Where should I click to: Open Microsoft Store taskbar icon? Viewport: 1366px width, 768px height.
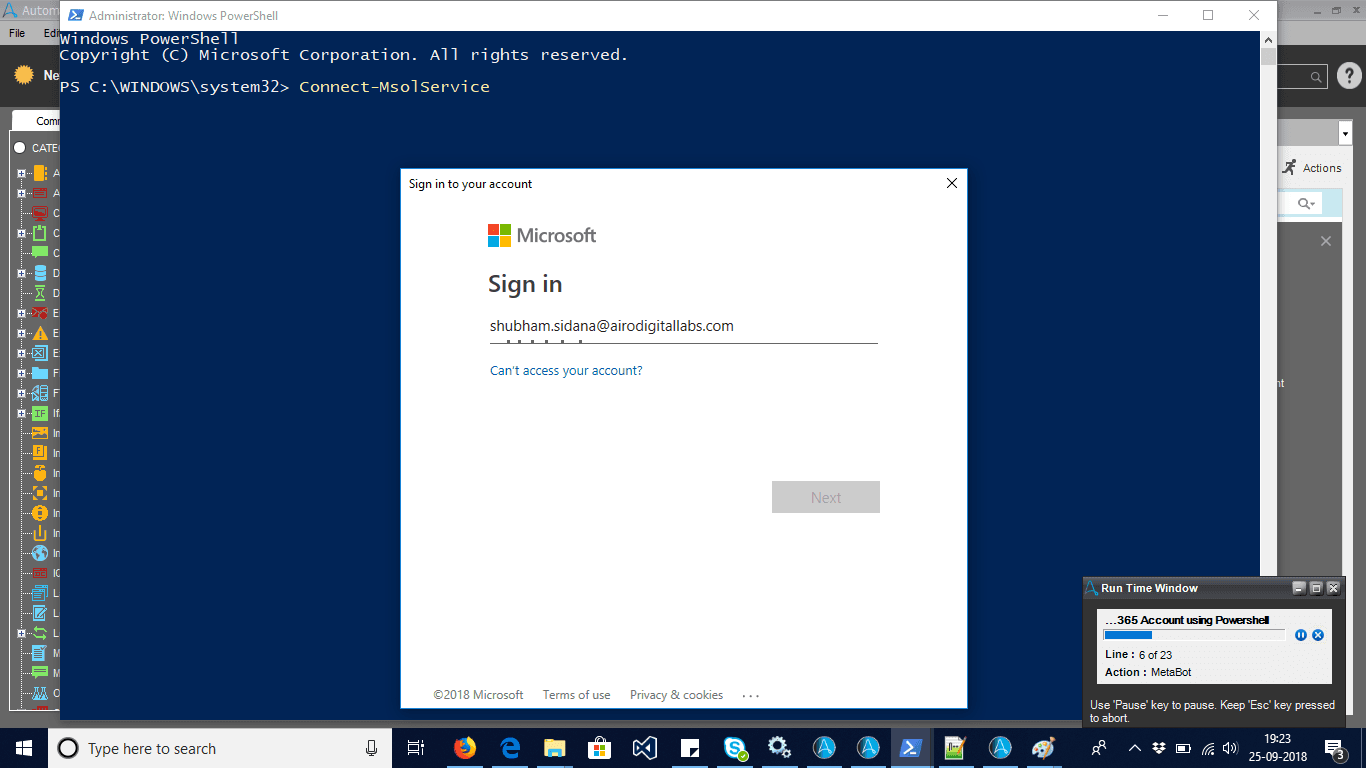click(x=600, y=748)
